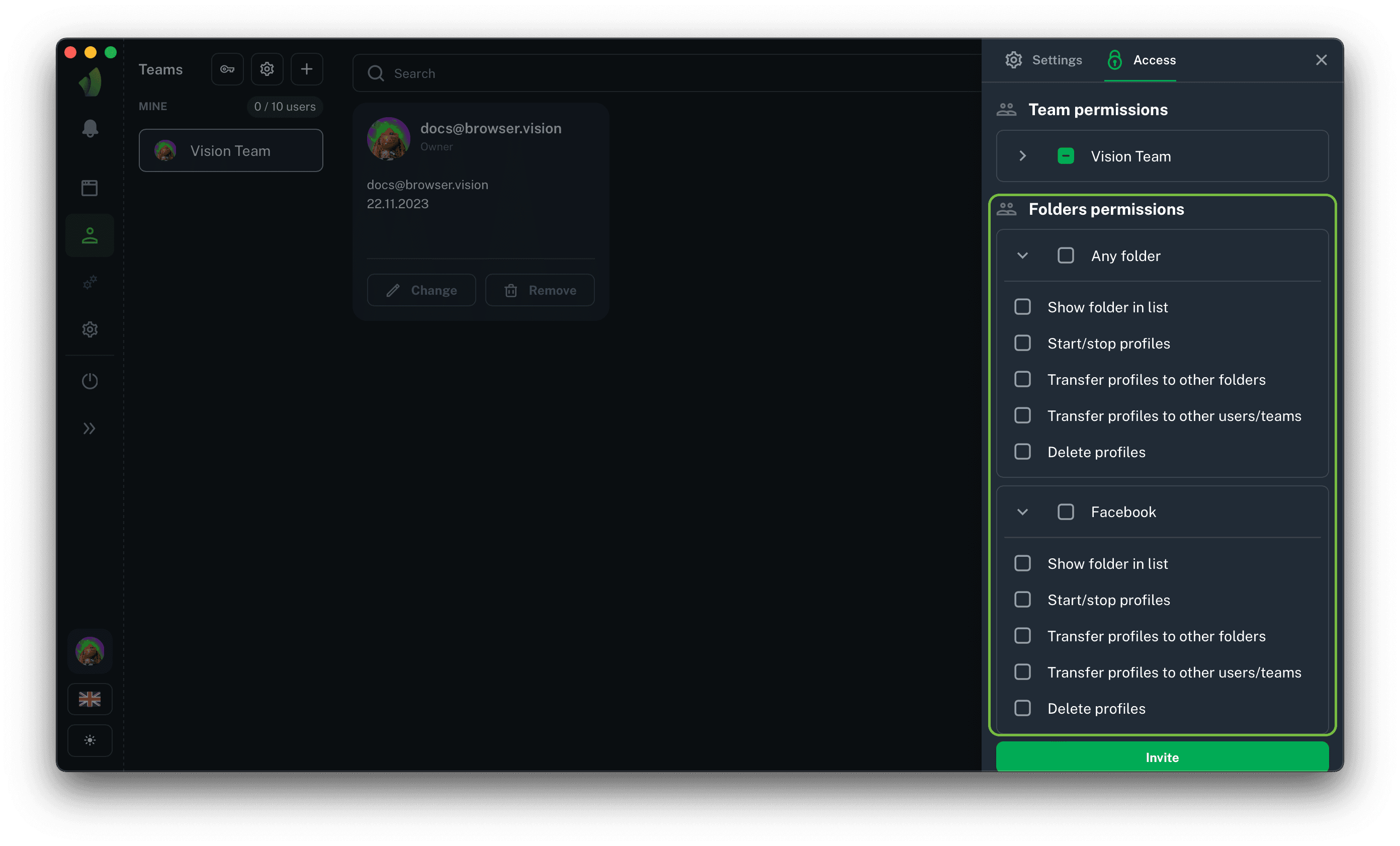1400x846 pixels.
Task: Open language selector UK flag
Action: (x=90, y=699)
